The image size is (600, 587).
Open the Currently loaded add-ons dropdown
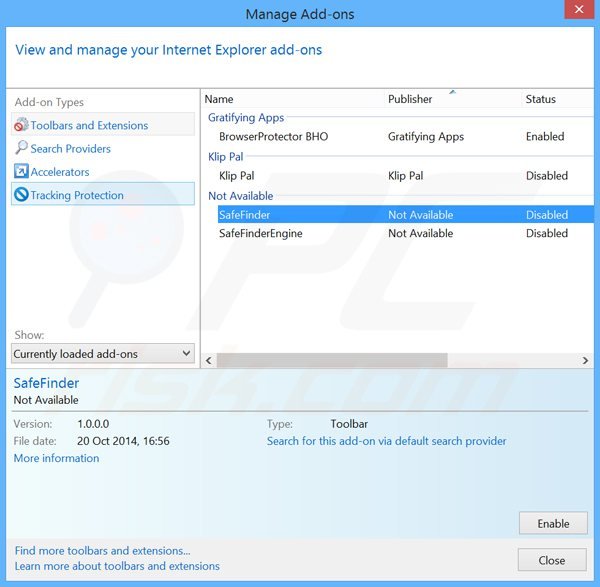[103, 353]
